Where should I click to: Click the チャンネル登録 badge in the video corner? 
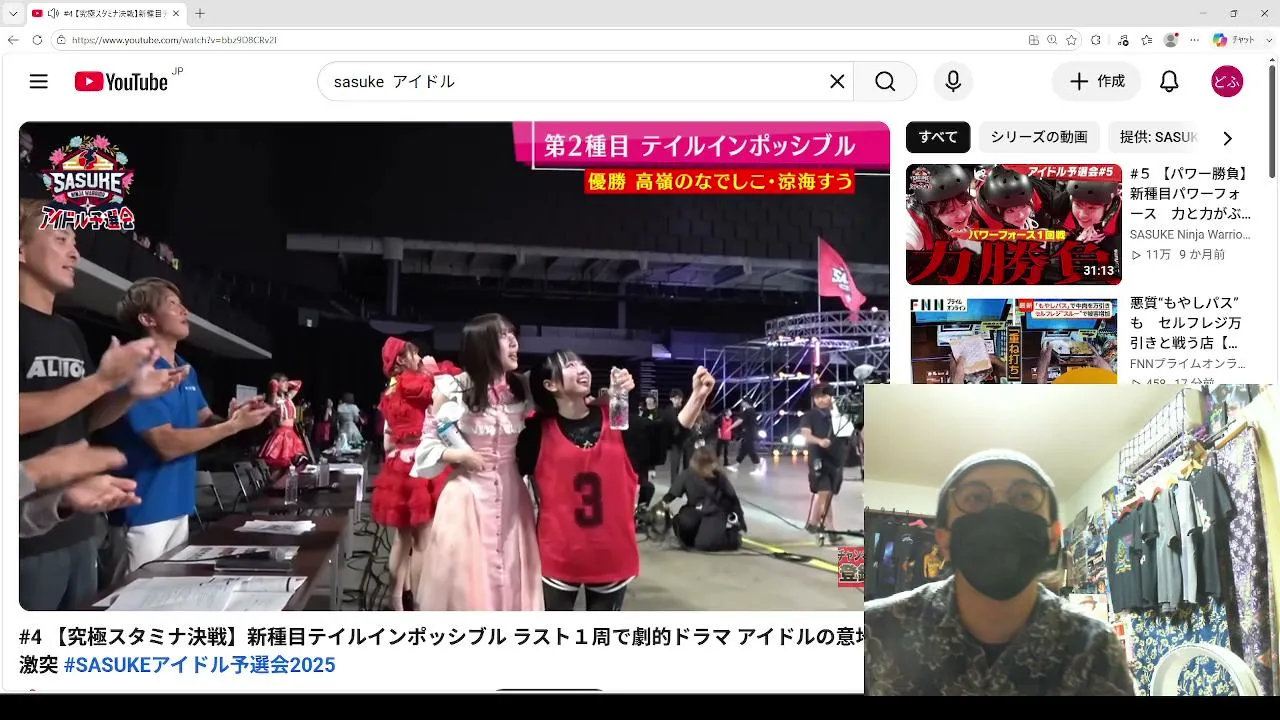(x=850, y=567)
